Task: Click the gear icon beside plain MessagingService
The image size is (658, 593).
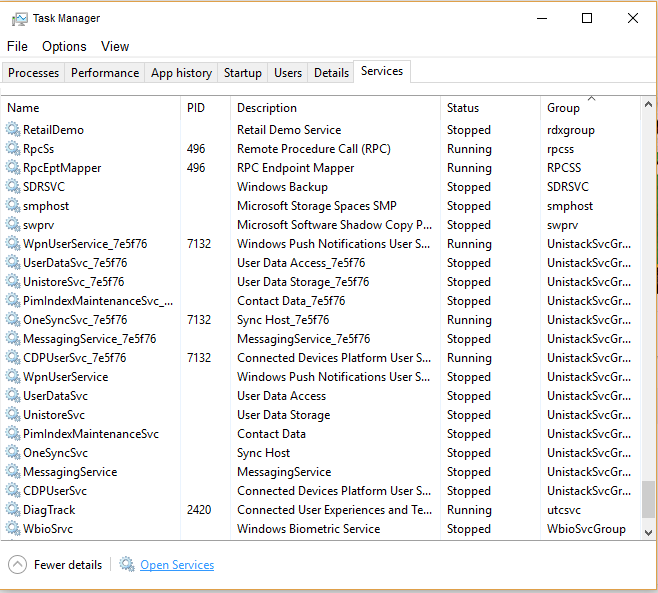Action: click(x=13, y=471)
